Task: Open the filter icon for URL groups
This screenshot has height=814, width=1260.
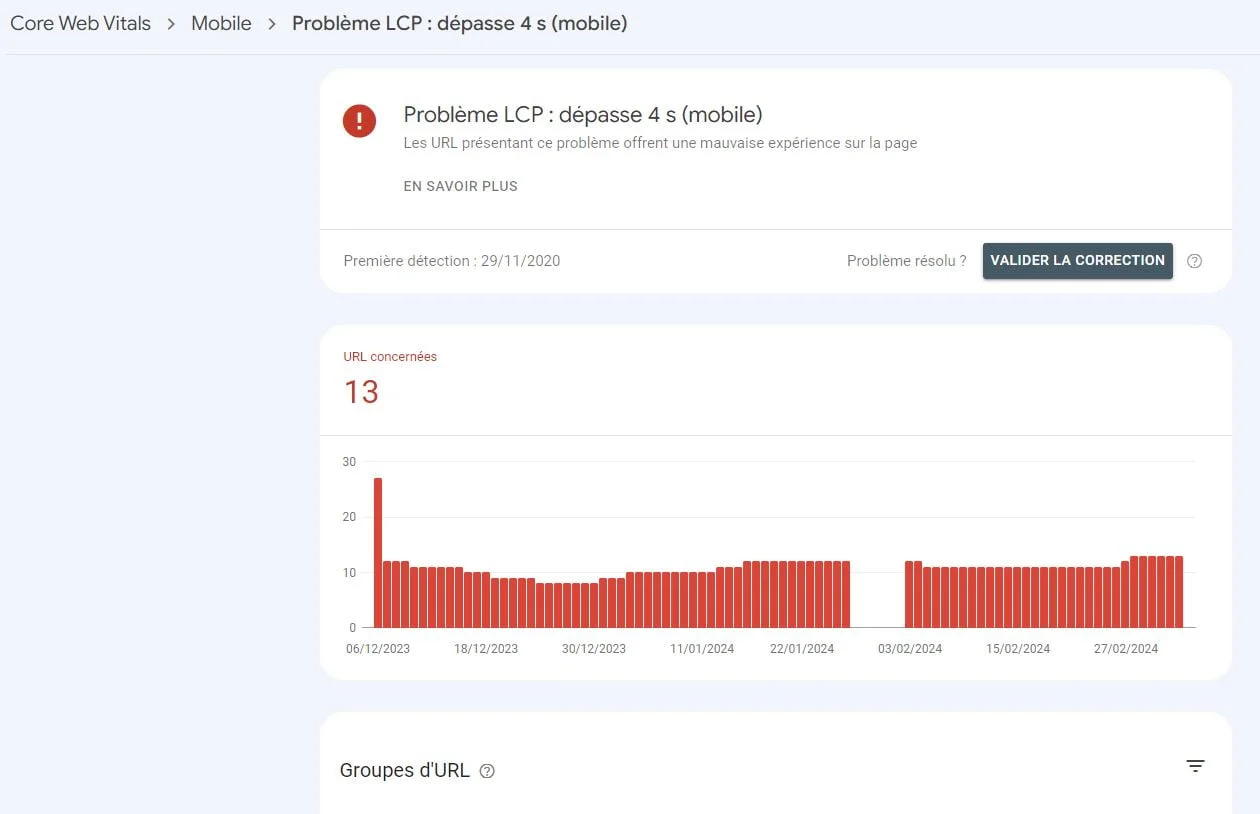Action: tap(1195, 766)
